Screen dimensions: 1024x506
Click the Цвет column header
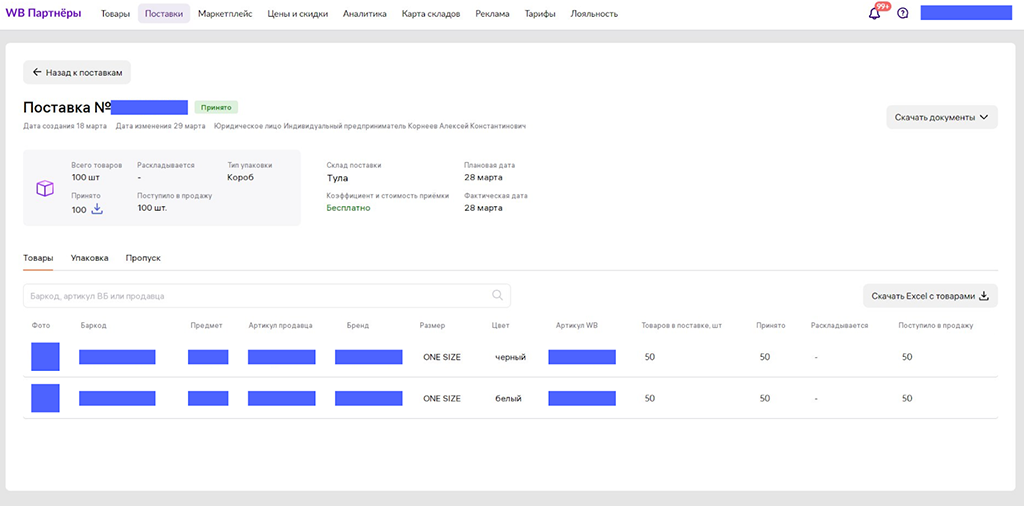500,325
